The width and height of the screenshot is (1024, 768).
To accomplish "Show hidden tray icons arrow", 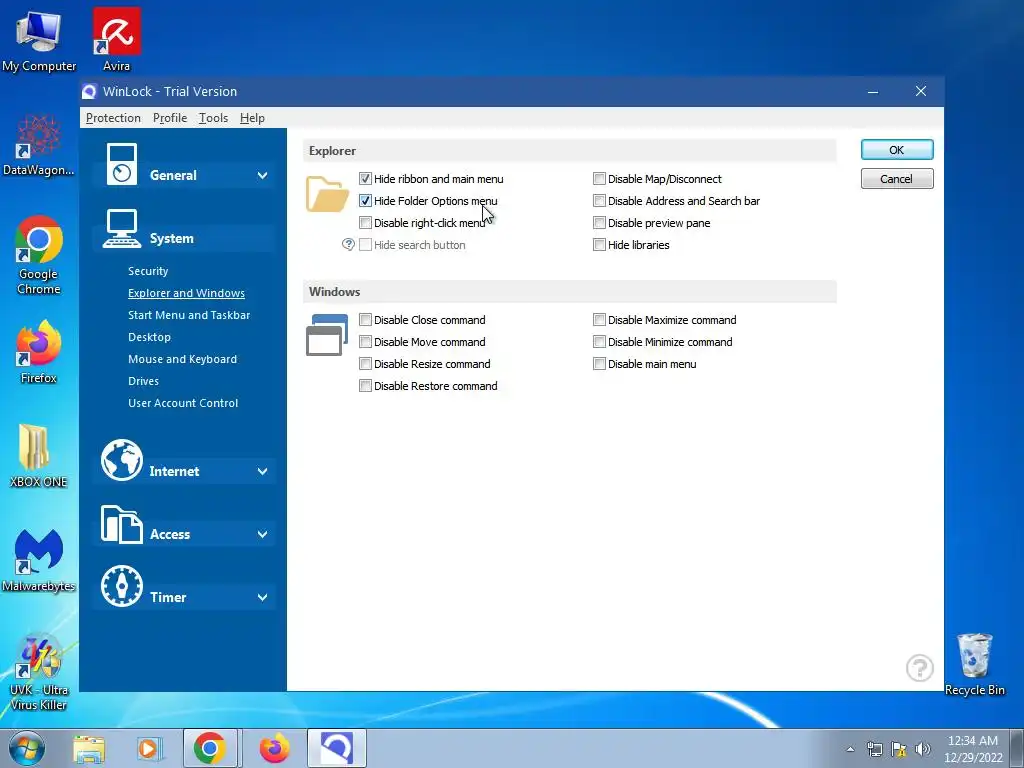I will (850, 749).
